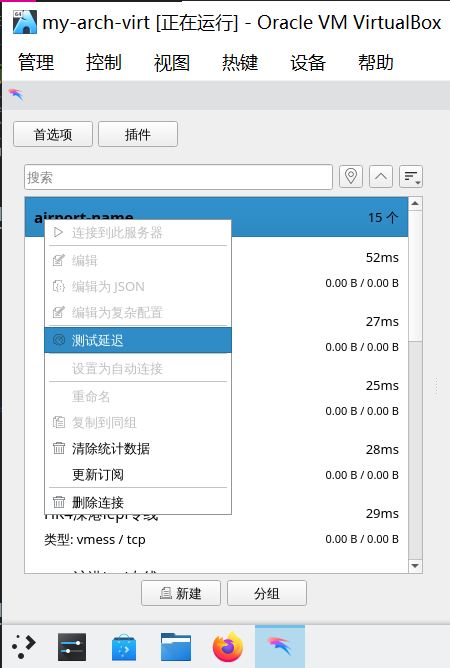The width and height of the screenshot is (450, 668).
Task: Launch the KDE application launcher icon
Action: tap(24, 646)
